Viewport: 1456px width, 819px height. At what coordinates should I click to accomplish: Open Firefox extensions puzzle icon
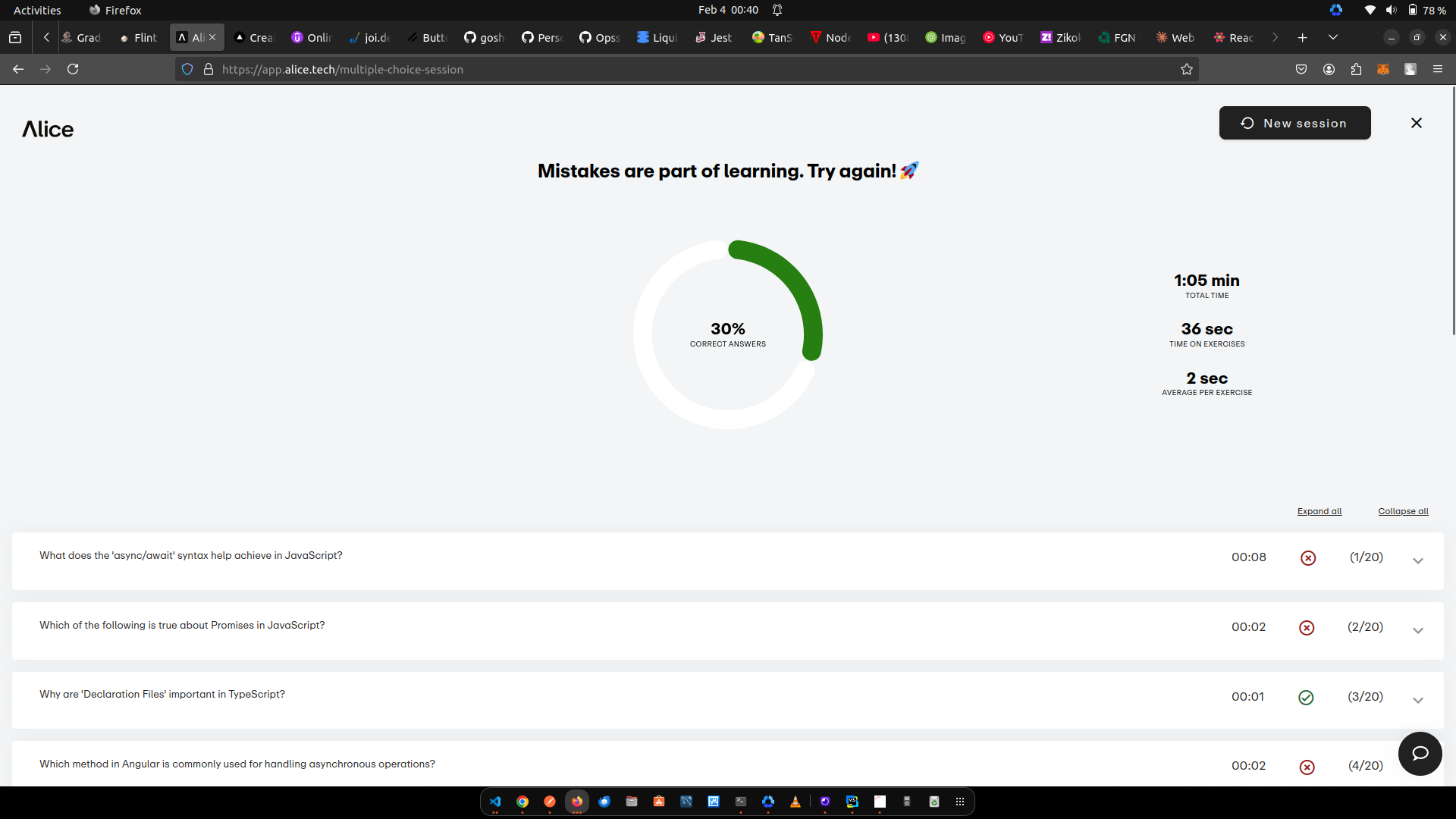[x=1356, y=69]
